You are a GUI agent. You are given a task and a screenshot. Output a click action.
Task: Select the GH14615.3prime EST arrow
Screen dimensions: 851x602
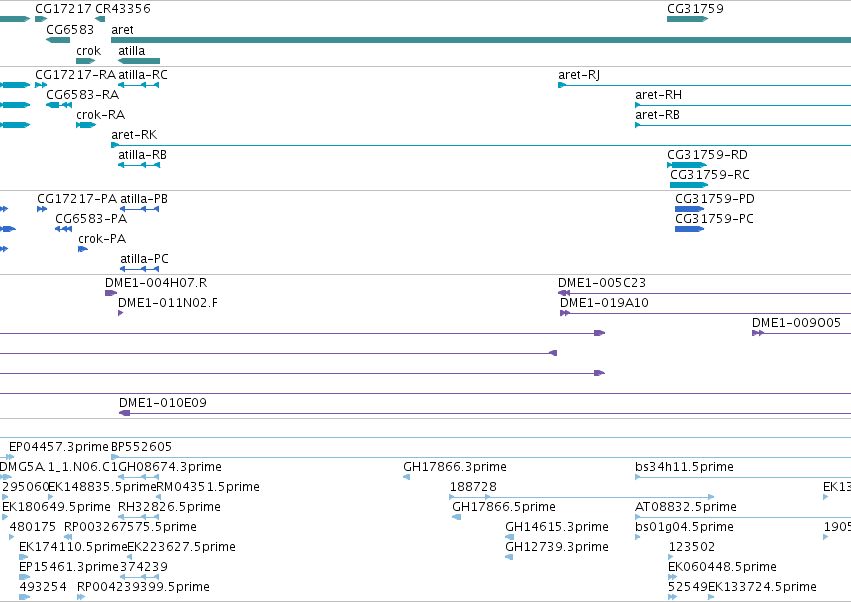tap(510, 537)
